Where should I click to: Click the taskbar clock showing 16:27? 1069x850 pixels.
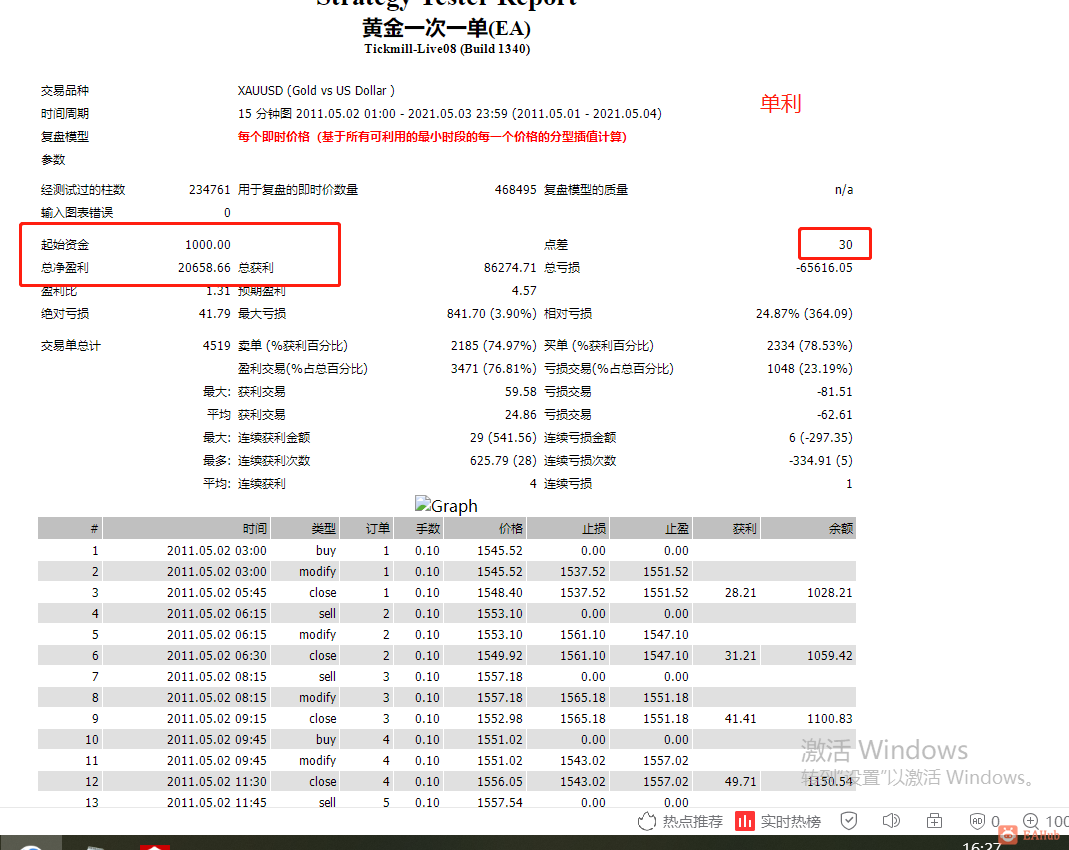tap(982, 846)
